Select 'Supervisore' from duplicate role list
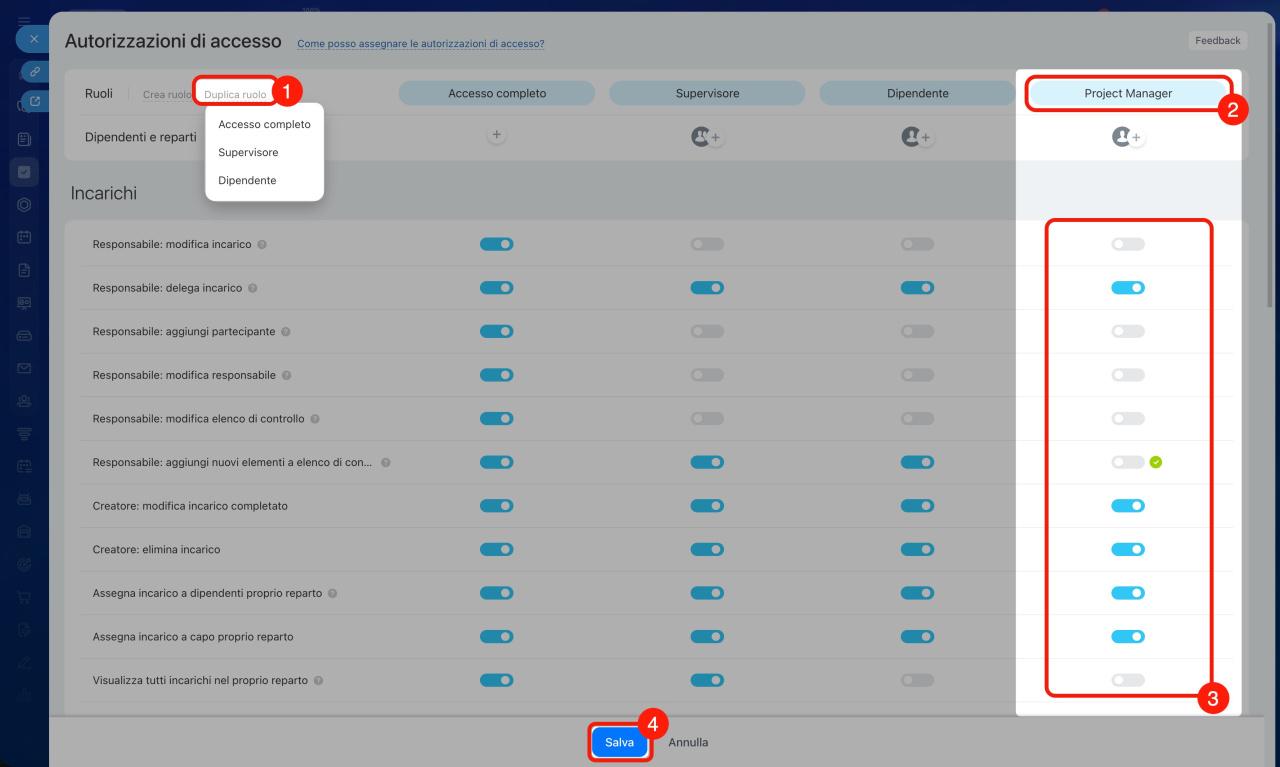 [x=248, y=153]
